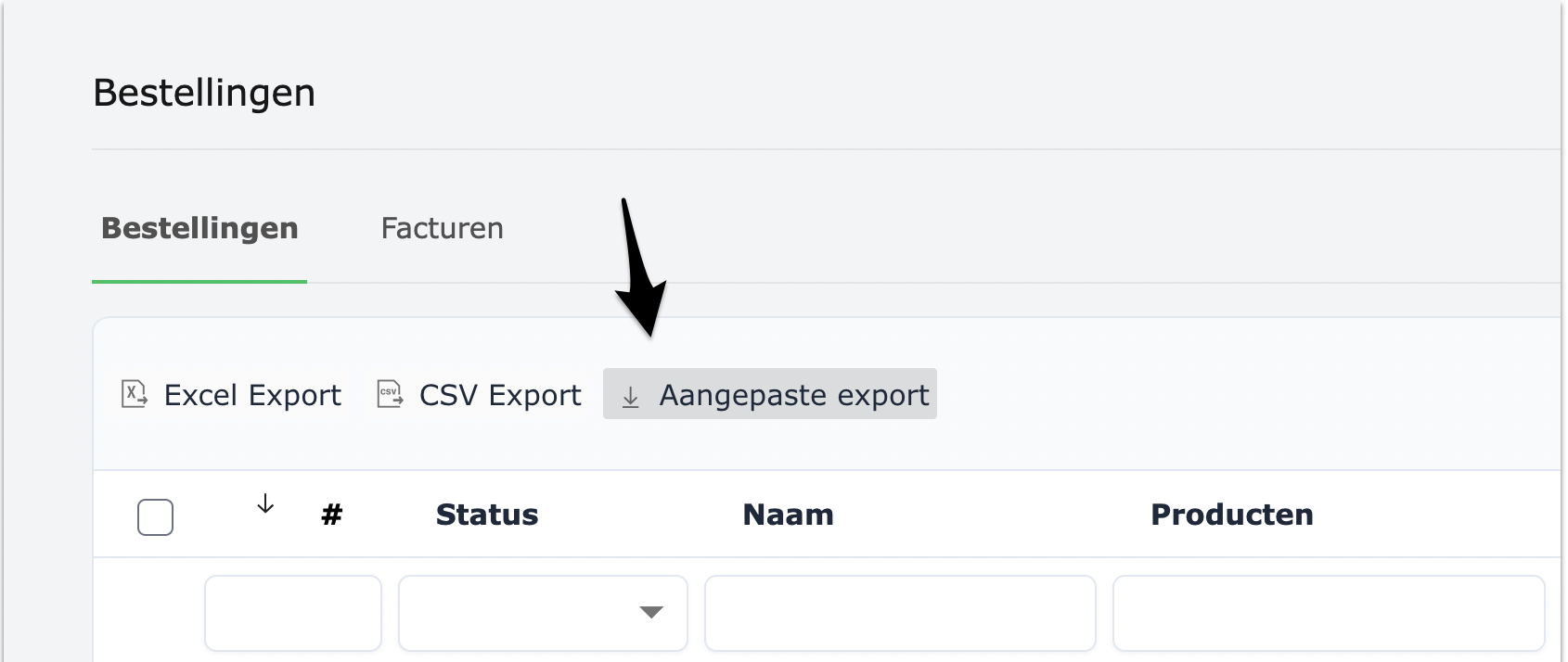Click the Producten filter input field
Screen dimensions: 1568x662
pyautogui.click(x=1328, y=613)
